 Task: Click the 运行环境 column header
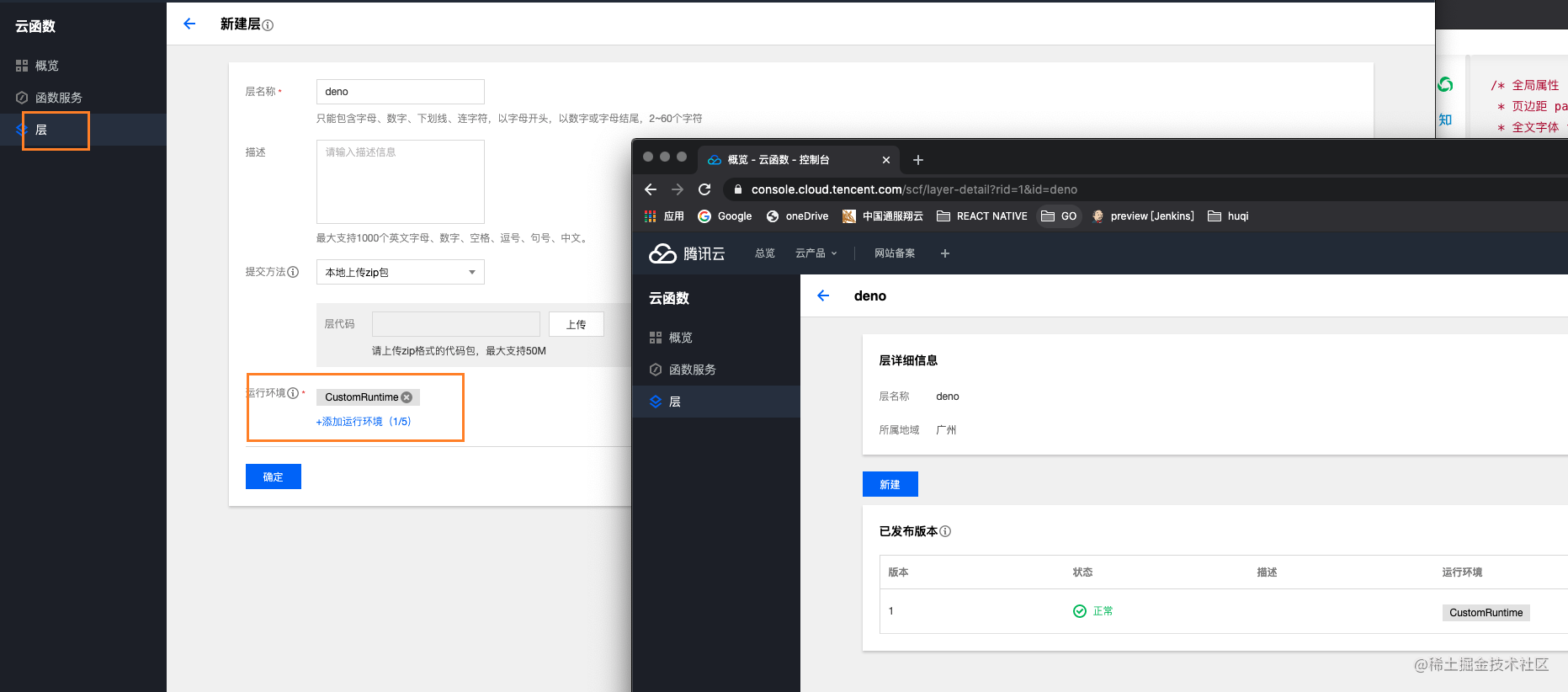1462,572
